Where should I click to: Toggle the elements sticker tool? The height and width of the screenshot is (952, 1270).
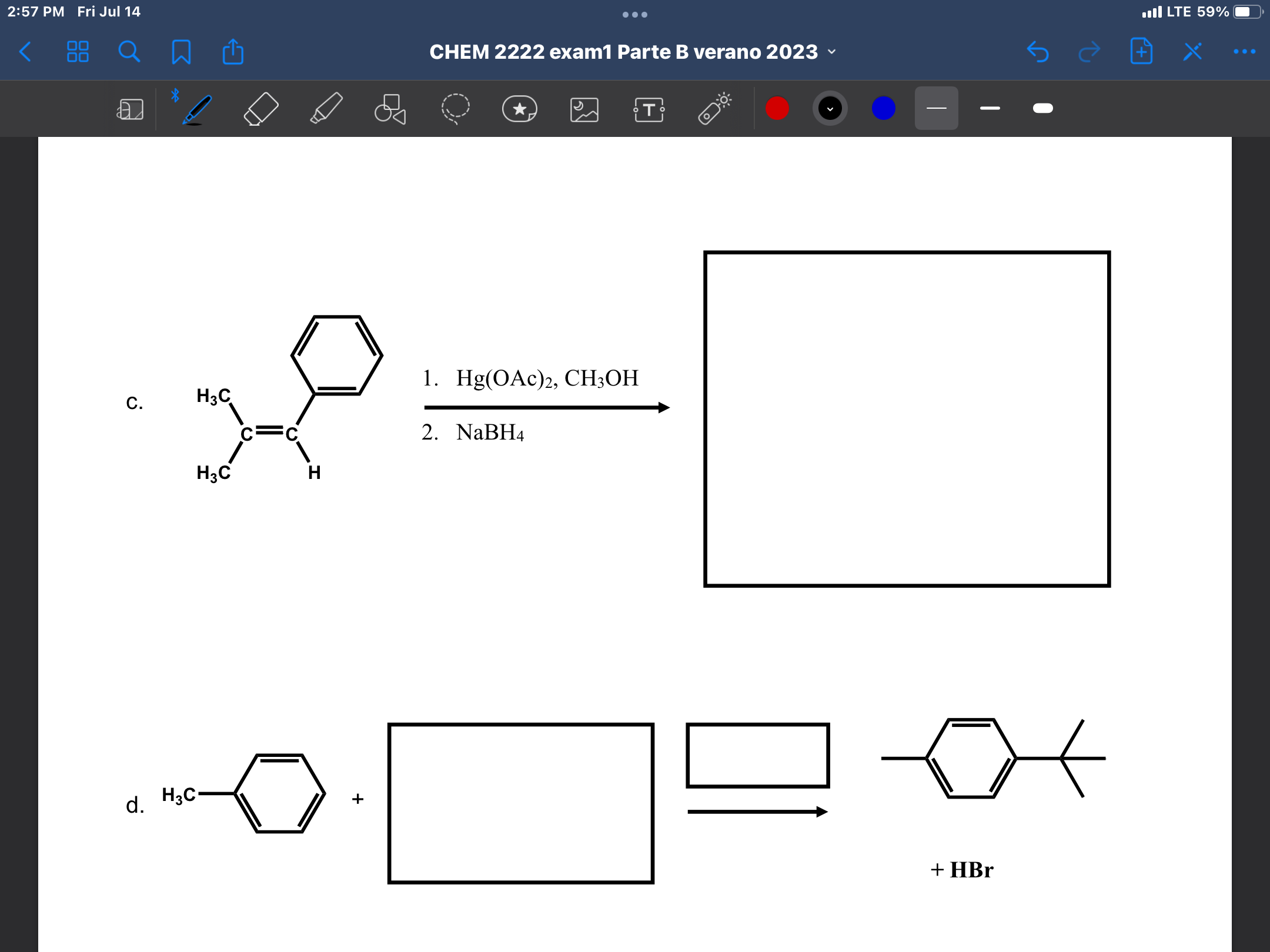pos(520,109)
